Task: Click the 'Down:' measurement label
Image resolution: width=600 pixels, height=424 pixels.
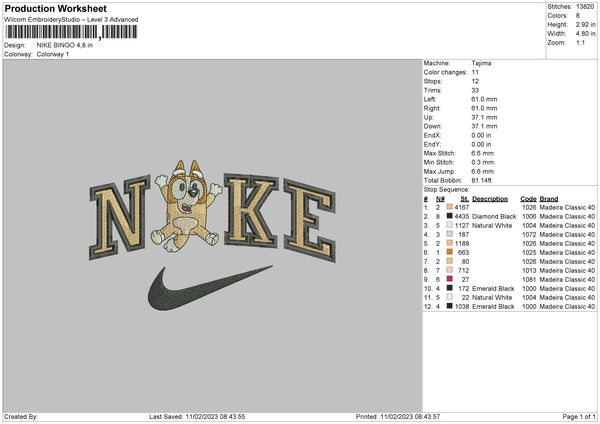Action: click(x=432, y=126)
